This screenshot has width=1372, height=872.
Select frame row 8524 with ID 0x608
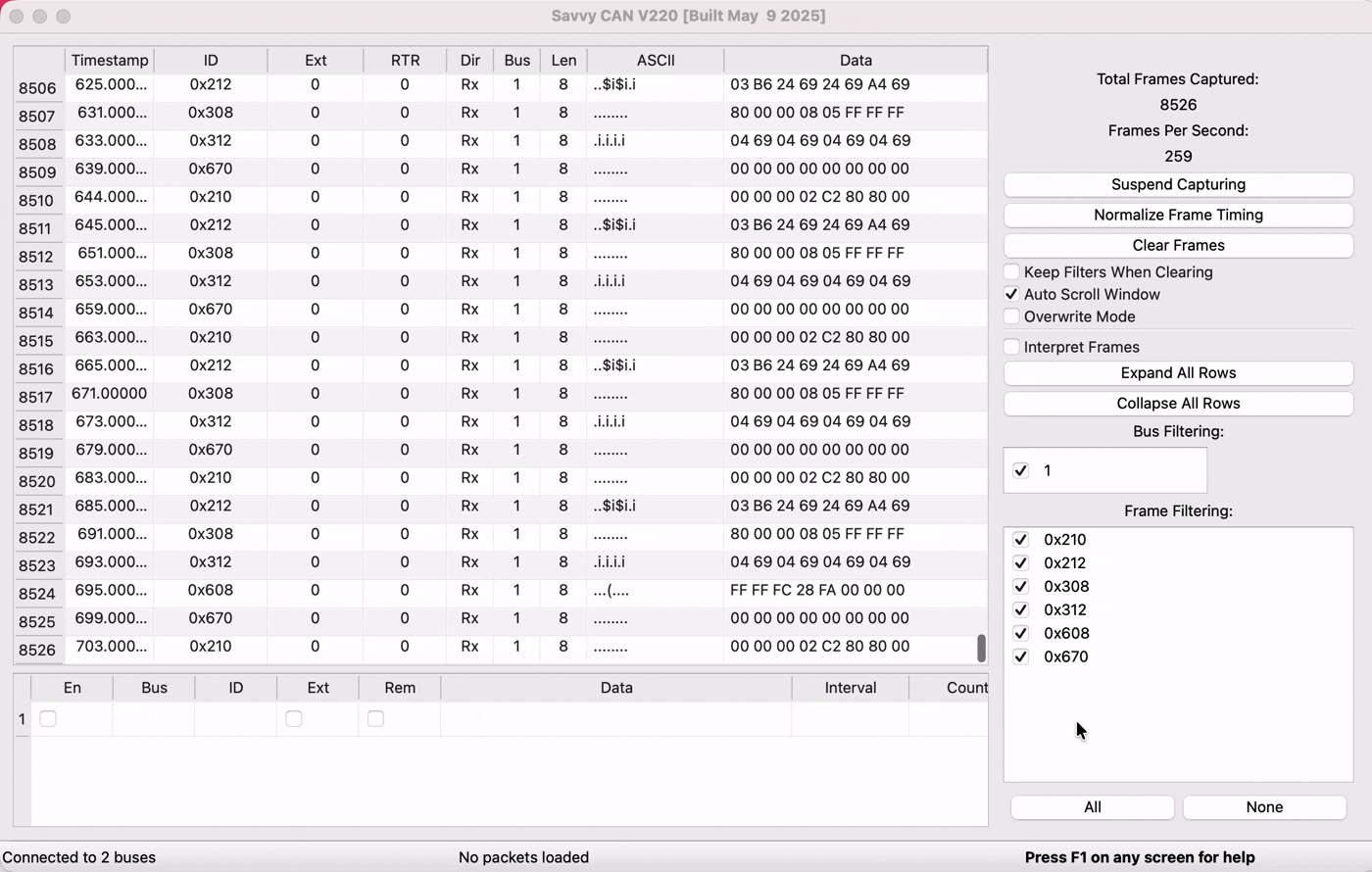pyautogui.click(x=211, y=591)
